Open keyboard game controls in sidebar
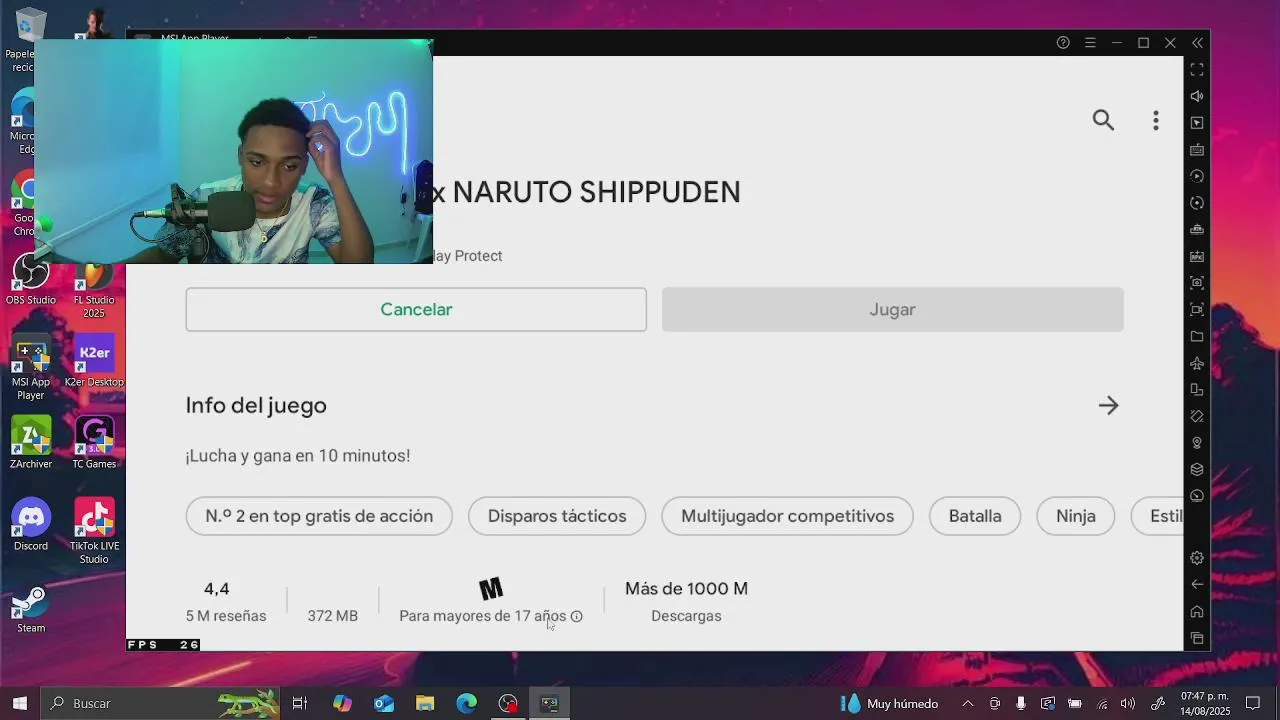 pyautogui.click(x=1197, y=150)
